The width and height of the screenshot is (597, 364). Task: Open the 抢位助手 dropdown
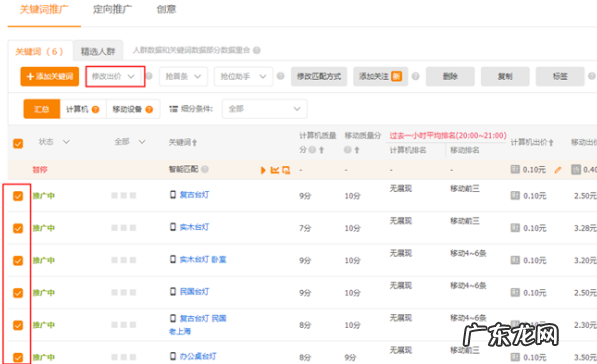tap(243, 77)
